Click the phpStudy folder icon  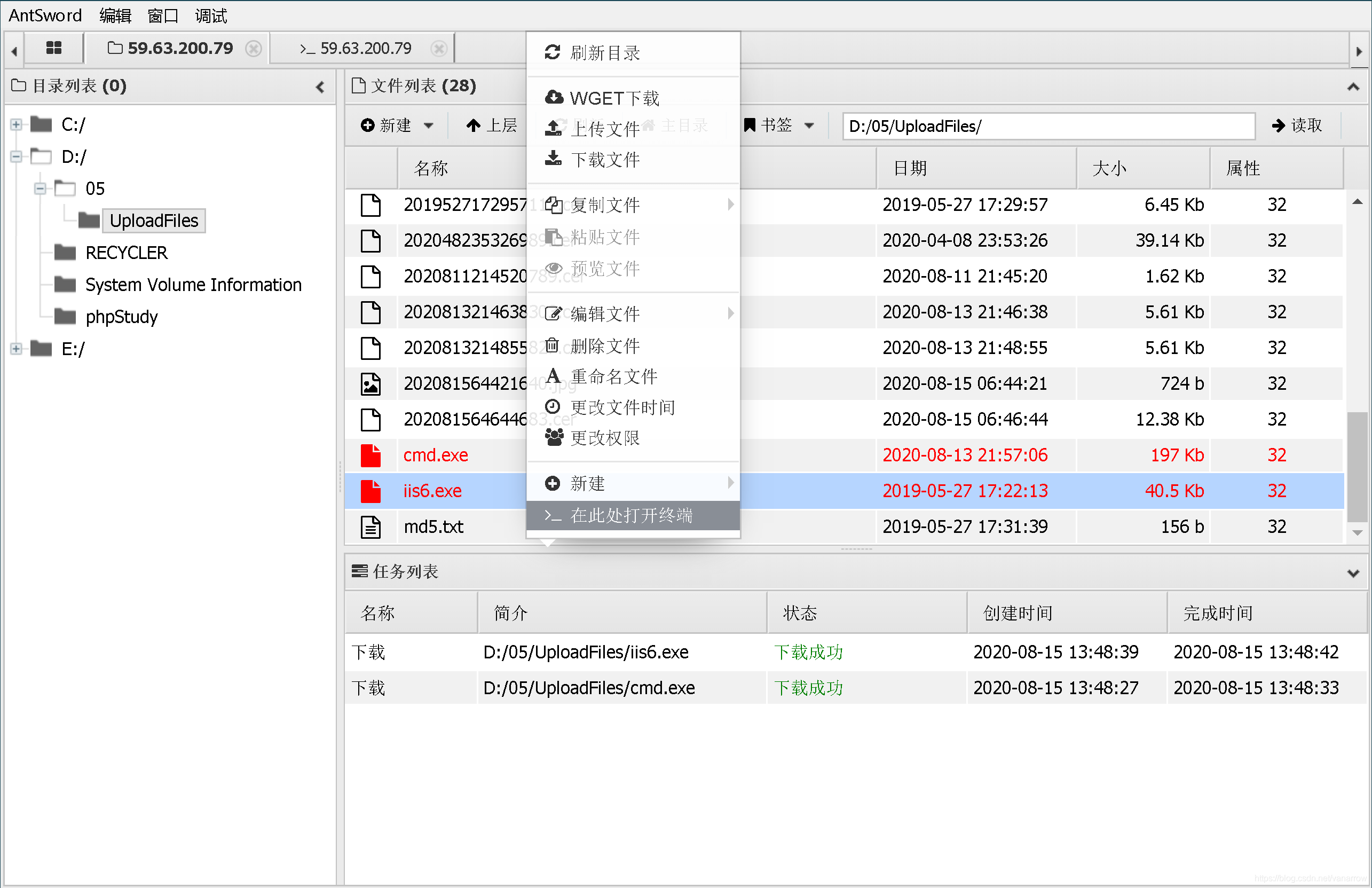point(65,317)
